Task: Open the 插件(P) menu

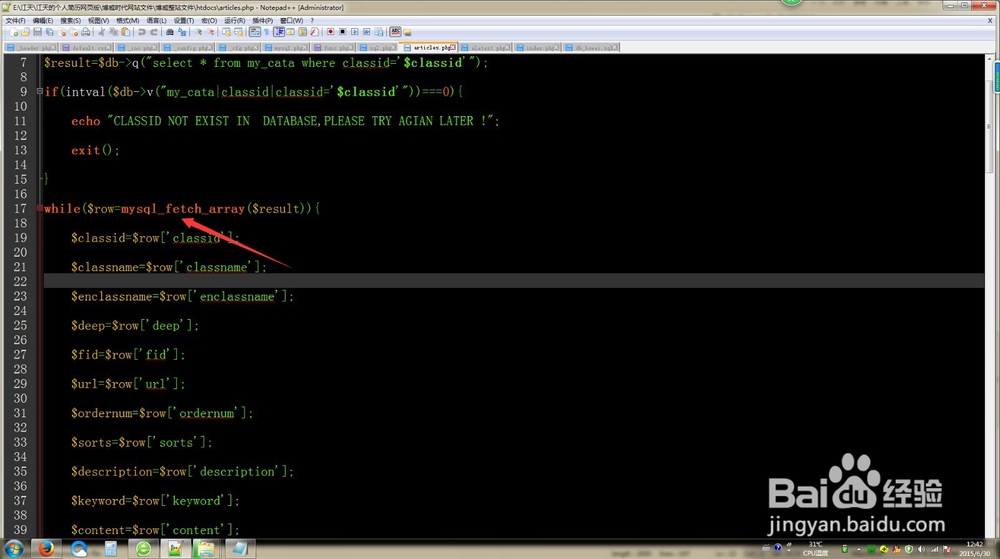Action: 263,20
